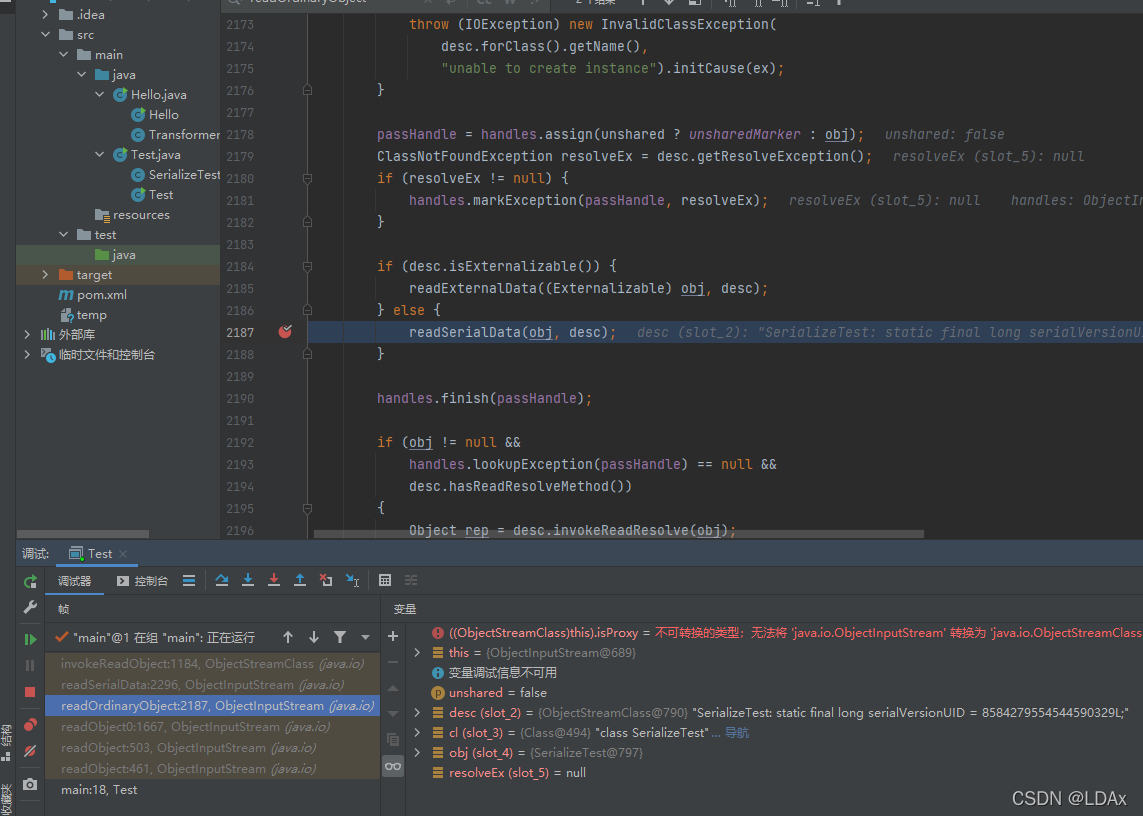
Task: Click the editor horizontal scrollbar
Action: [x=618, y=534]
